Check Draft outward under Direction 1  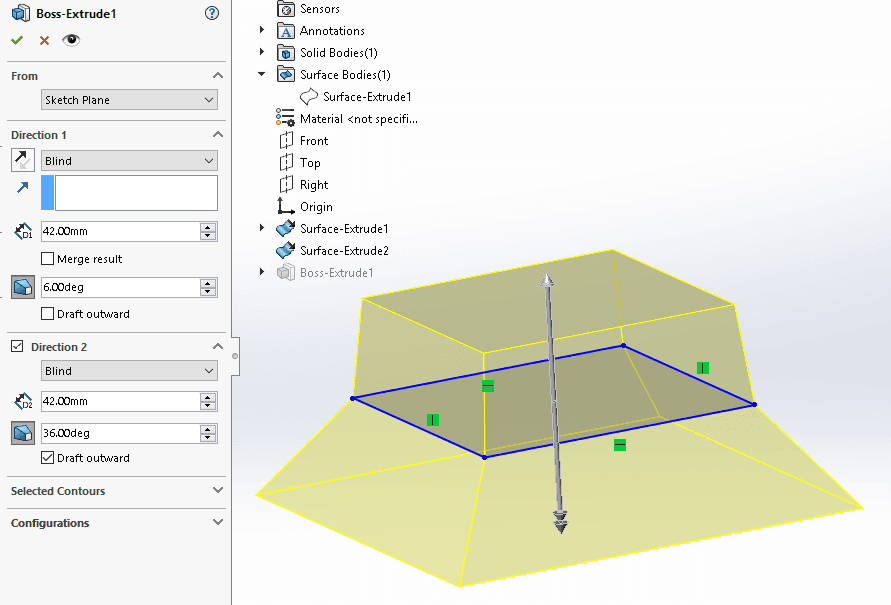48,314
